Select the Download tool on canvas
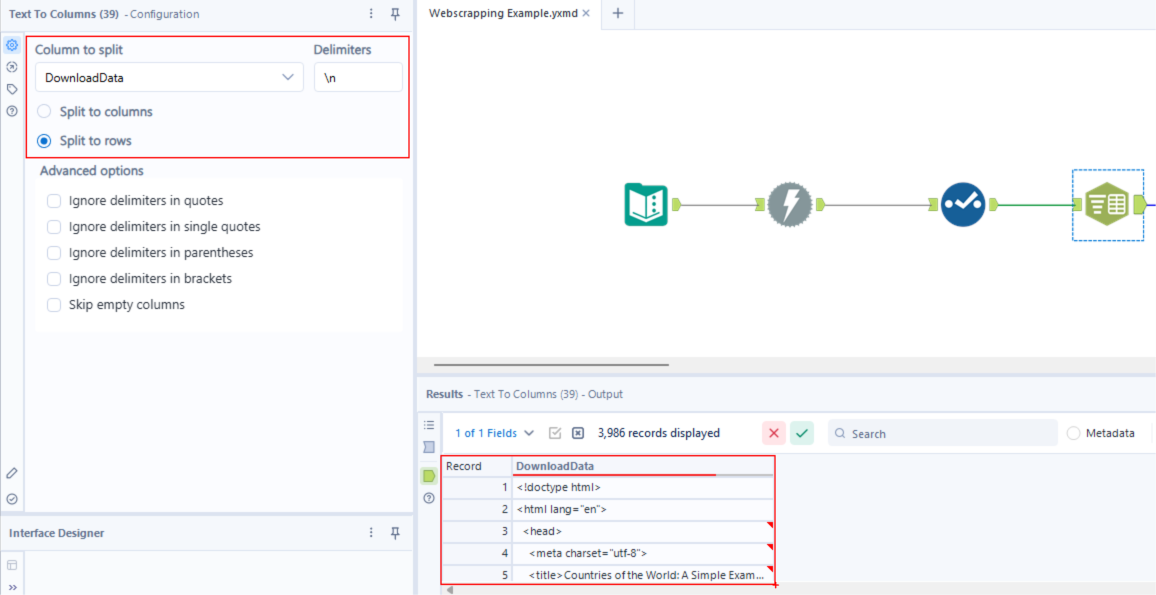The width and height of the screenshot is (1156, 595). (789, 204)
